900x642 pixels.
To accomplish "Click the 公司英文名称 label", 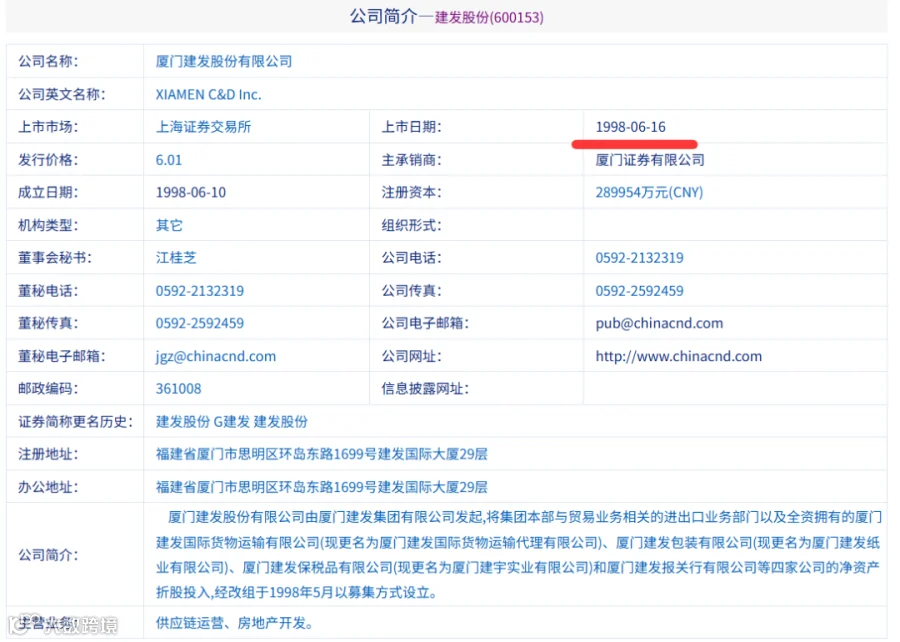I will pos(61,95).
